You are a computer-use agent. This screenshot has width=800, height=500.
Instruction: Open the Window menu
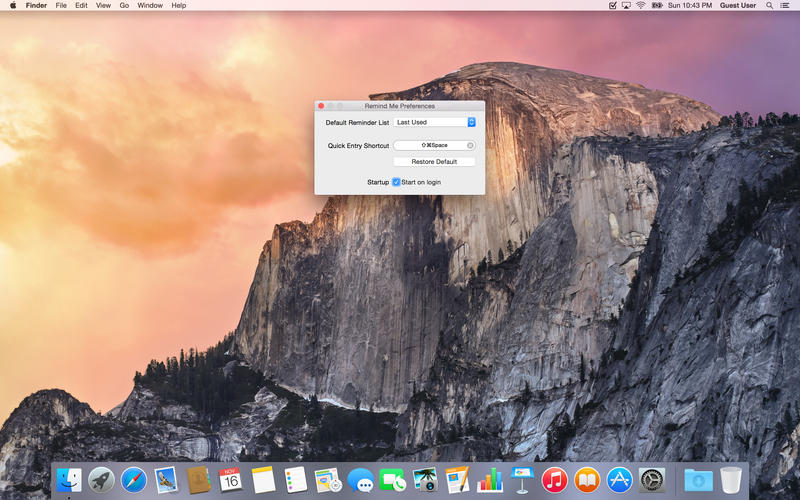pos(150,5)
